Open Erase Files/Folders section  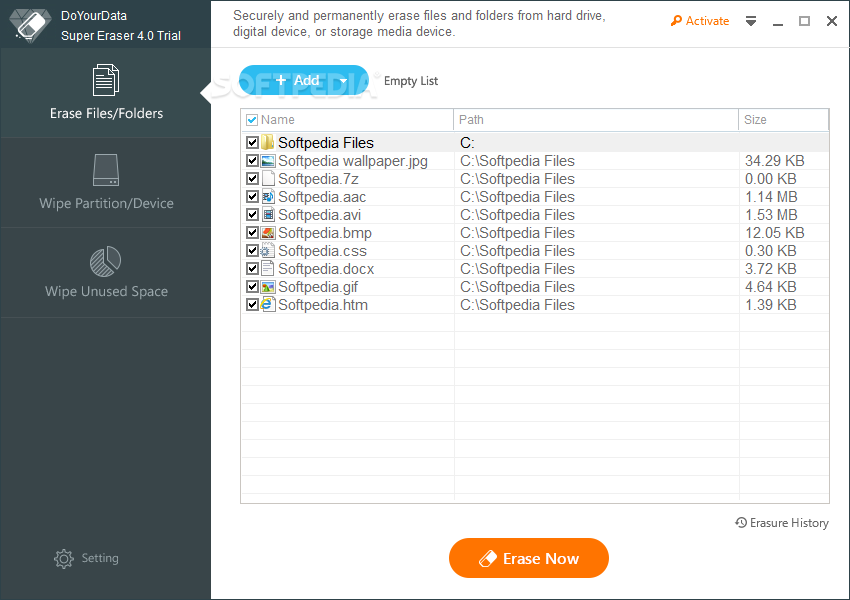[106, 92]
